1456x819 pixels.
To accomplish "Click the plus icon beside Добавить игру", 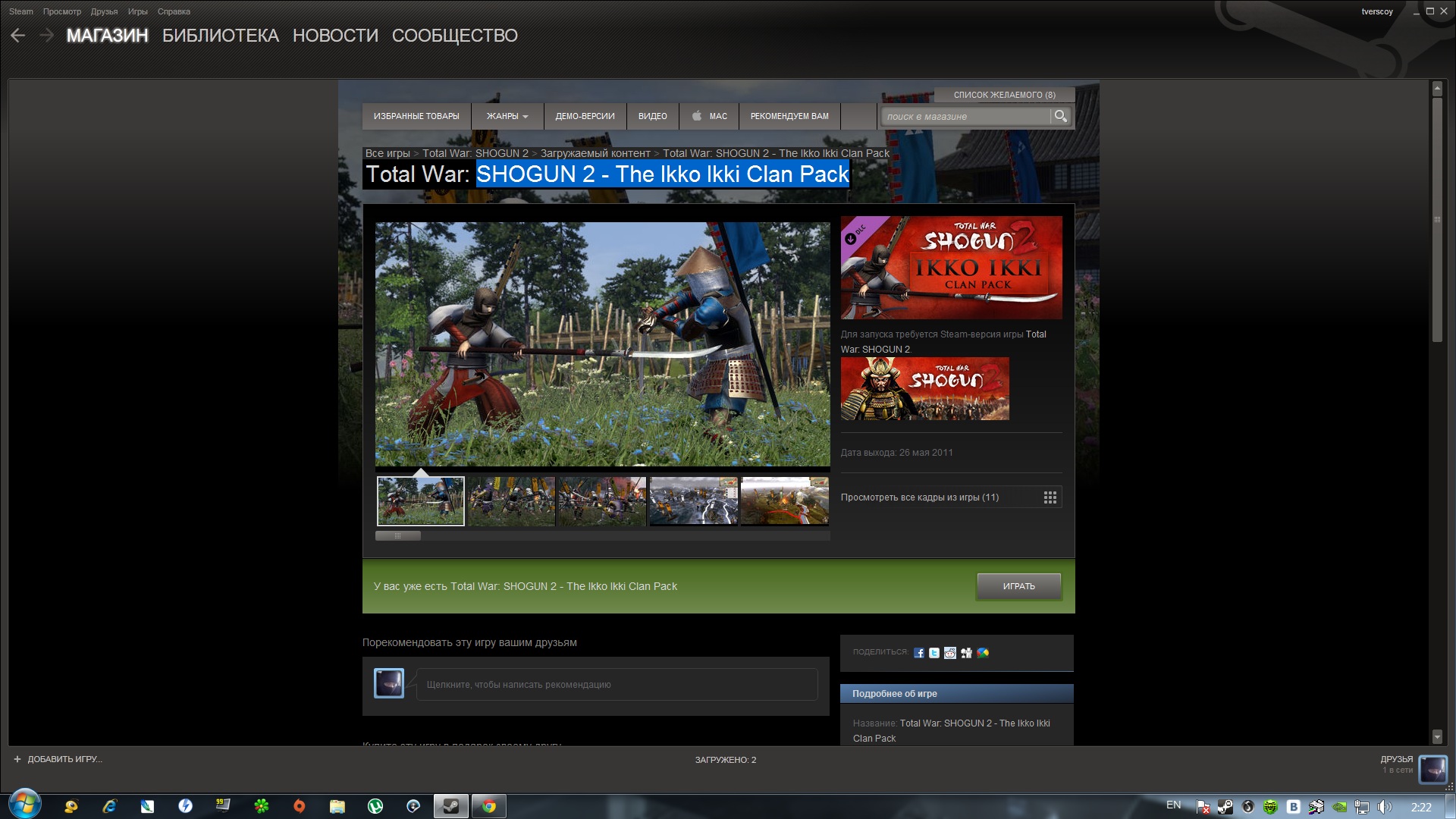I will tap(17, 759).
